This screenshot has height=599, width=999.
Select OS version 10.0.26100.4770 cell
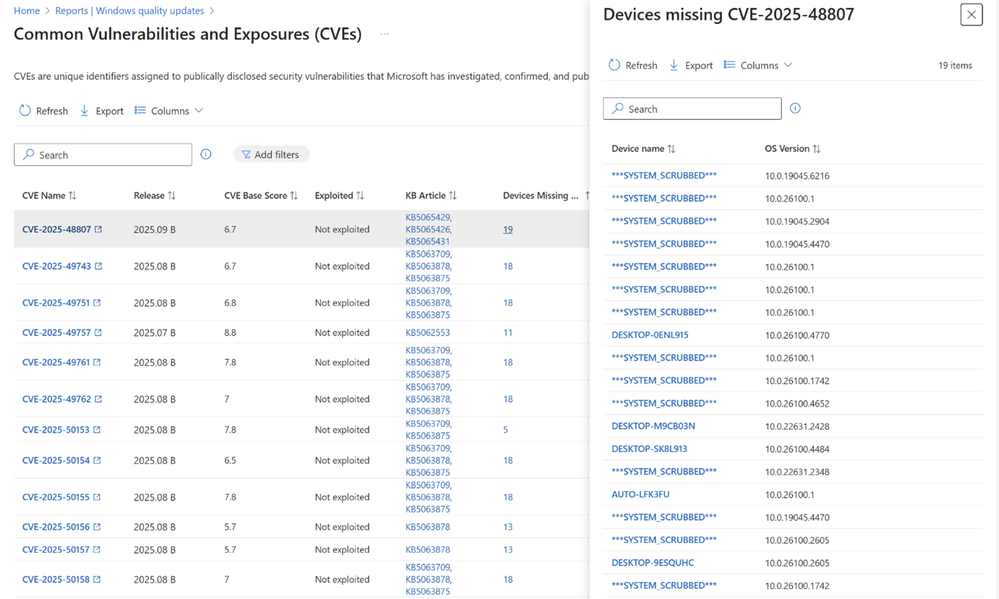coord(797,335)
